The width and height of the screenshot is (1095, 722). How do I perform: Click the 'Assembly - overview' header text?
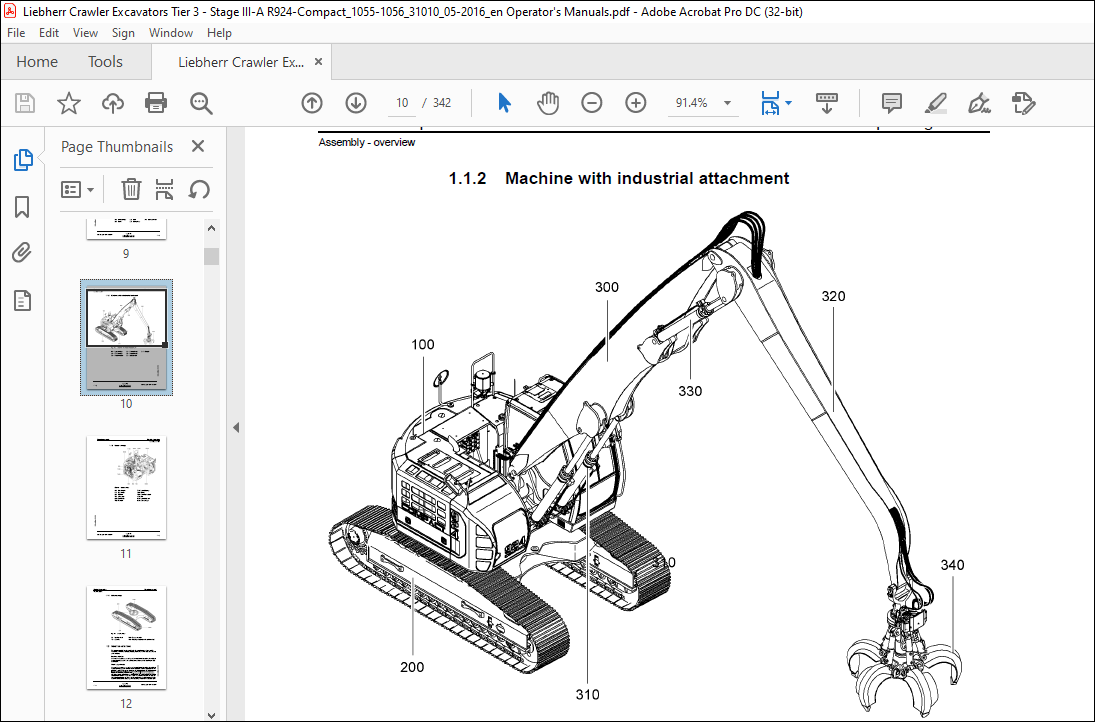coord(367,142)
